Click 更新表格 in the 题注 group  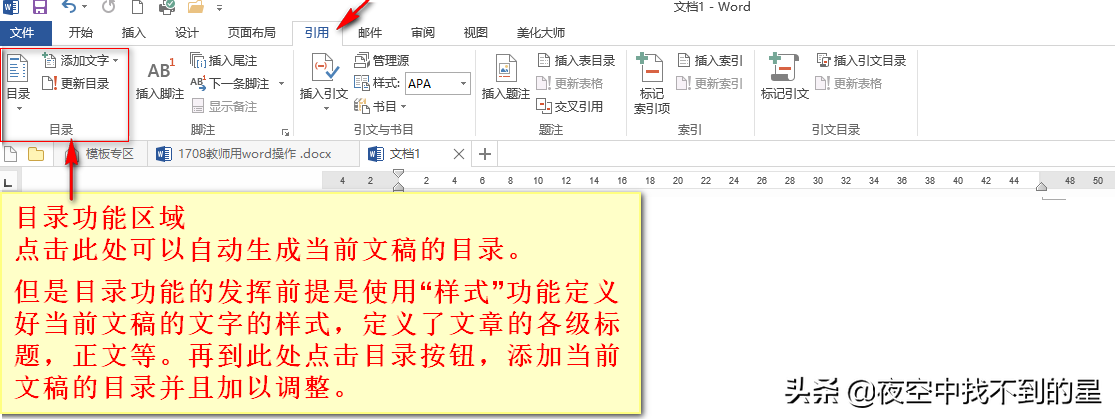(x=570, y=84)
